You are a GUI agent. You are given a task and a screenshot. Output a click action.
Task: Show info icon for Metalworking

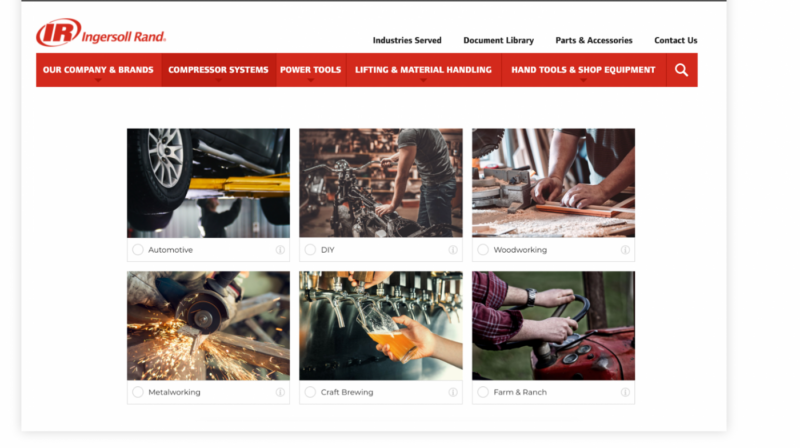(280, 392)
